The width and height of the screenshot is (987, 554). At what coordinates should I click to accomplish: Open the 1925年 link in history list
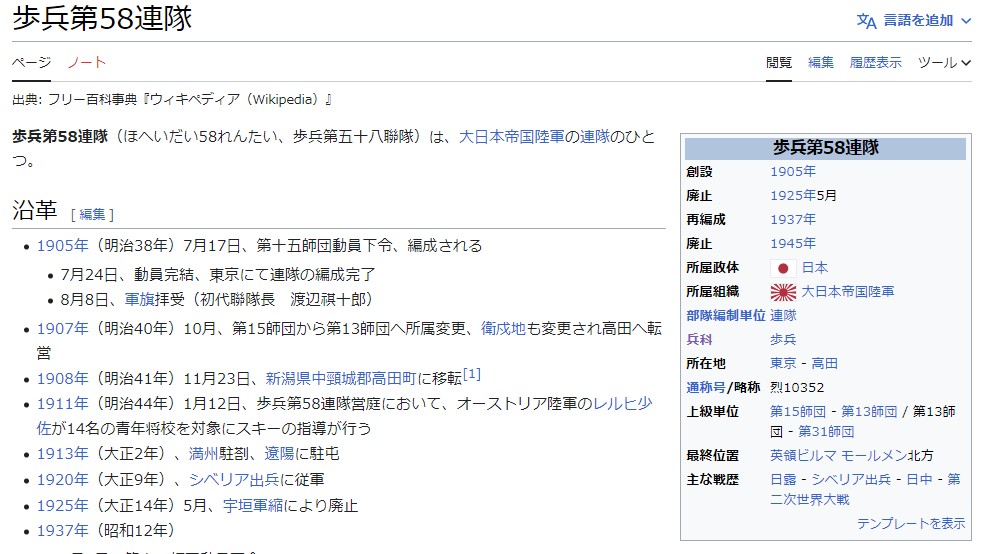62,506
